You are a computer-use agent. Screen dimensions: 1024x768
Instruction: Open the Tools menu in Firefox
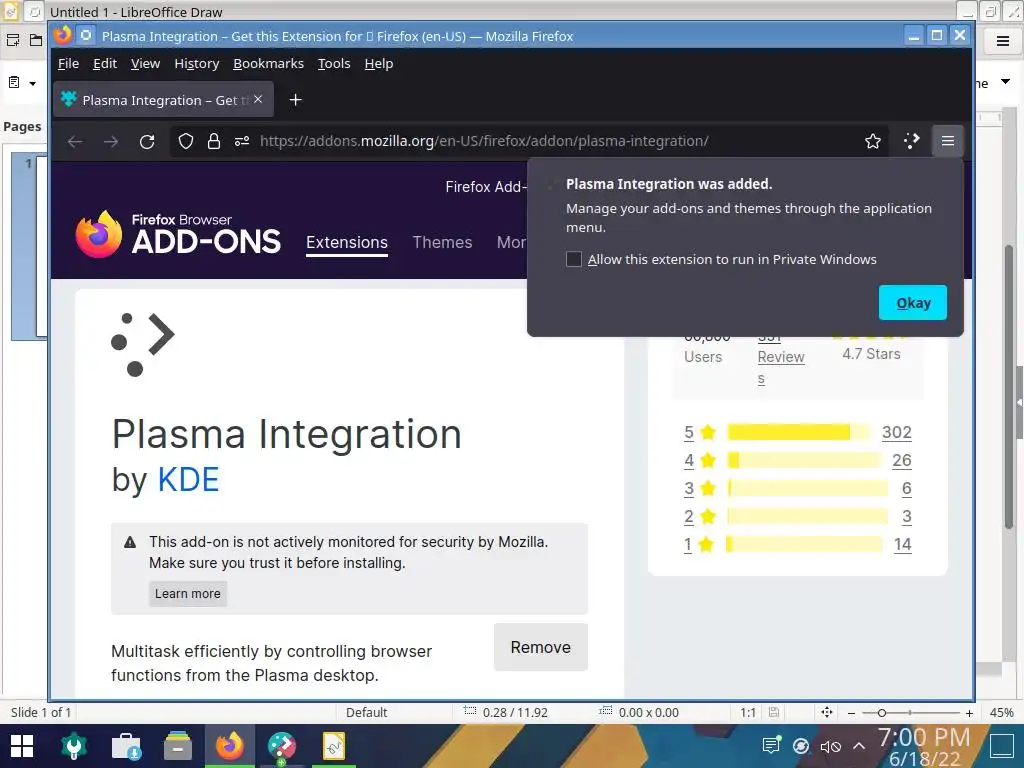(x=334, y=63)
